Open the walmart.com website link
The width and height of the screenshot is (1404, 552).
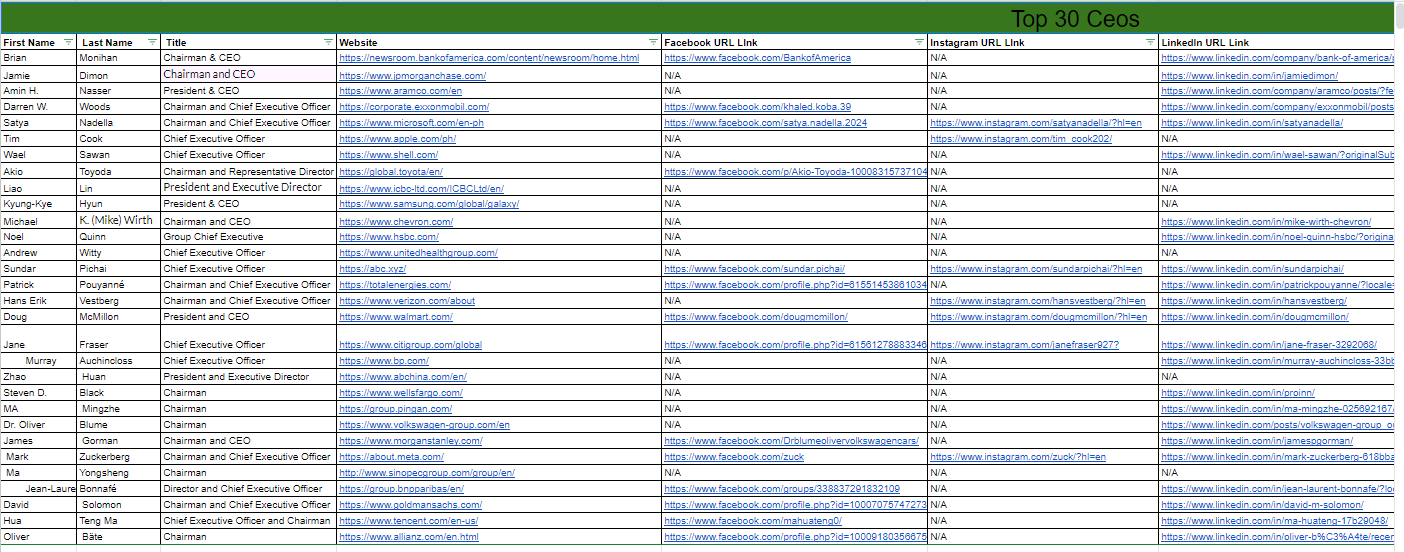pyautogui.click(x=396, y=317)
